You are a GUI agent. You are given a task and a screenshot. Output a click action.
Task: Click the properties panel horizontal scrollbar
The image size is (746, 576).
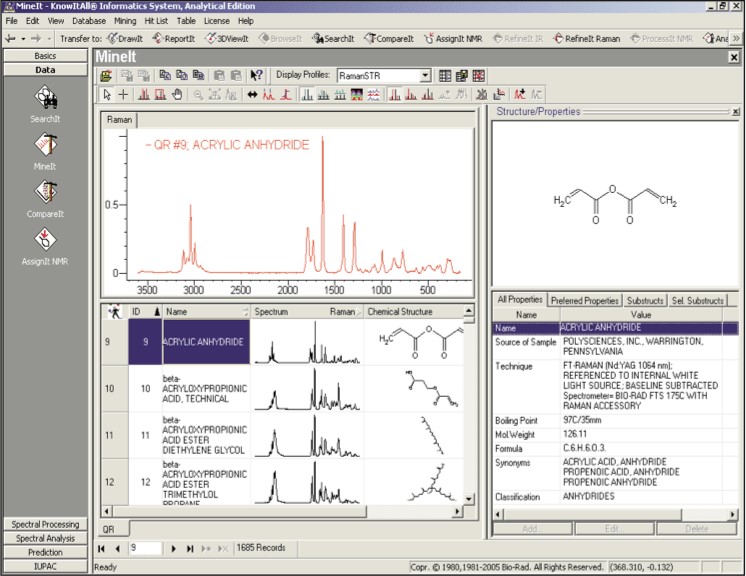615,515
